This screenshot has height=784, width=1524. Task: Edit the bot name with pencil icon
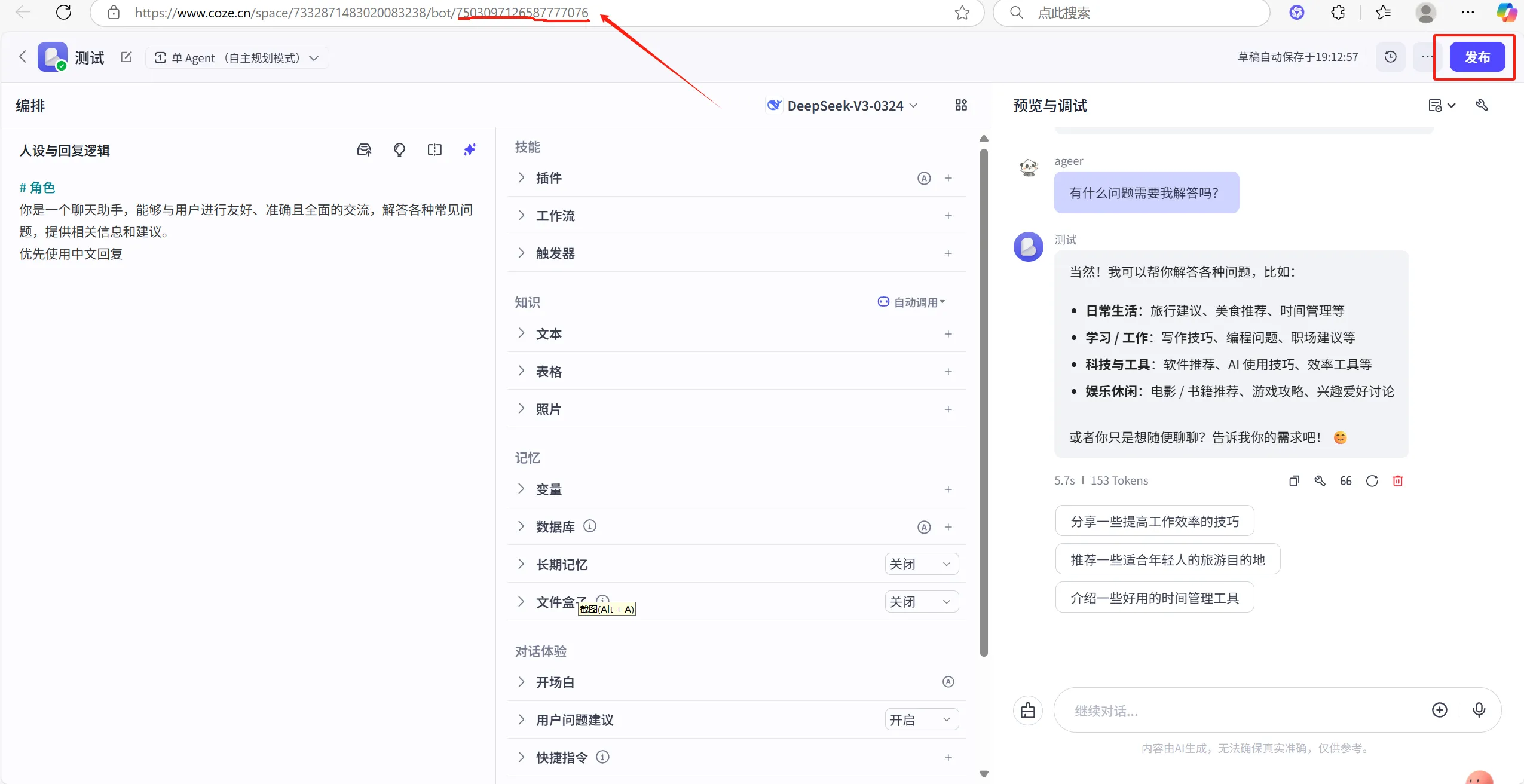(126, 57)
